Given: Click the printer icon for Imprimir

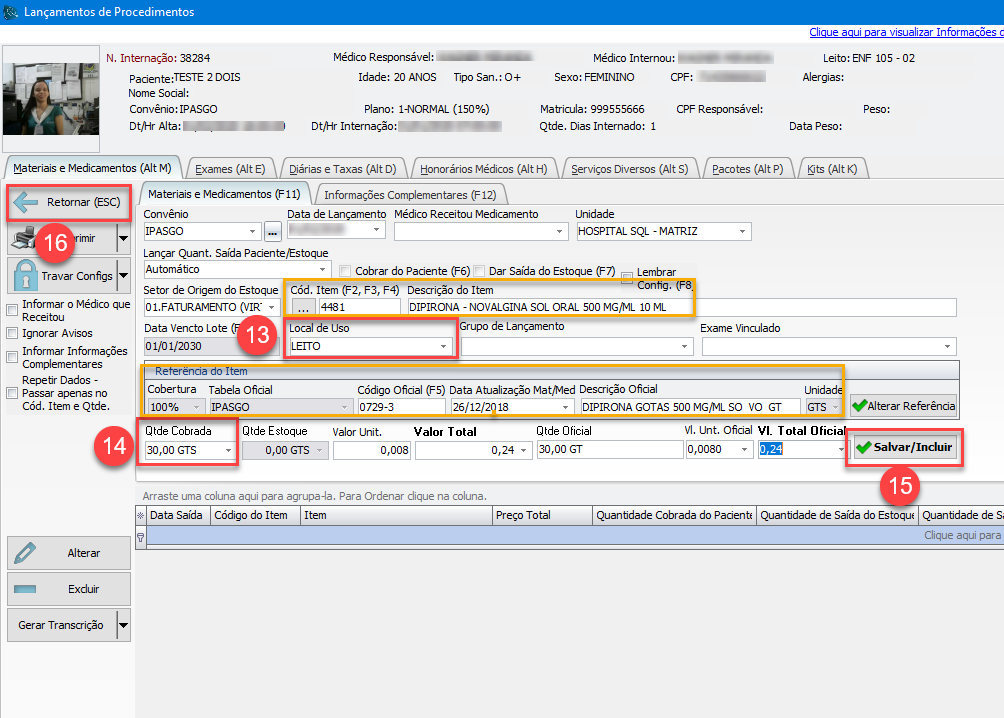Looking at the screenshot, I should pos(27,239).
